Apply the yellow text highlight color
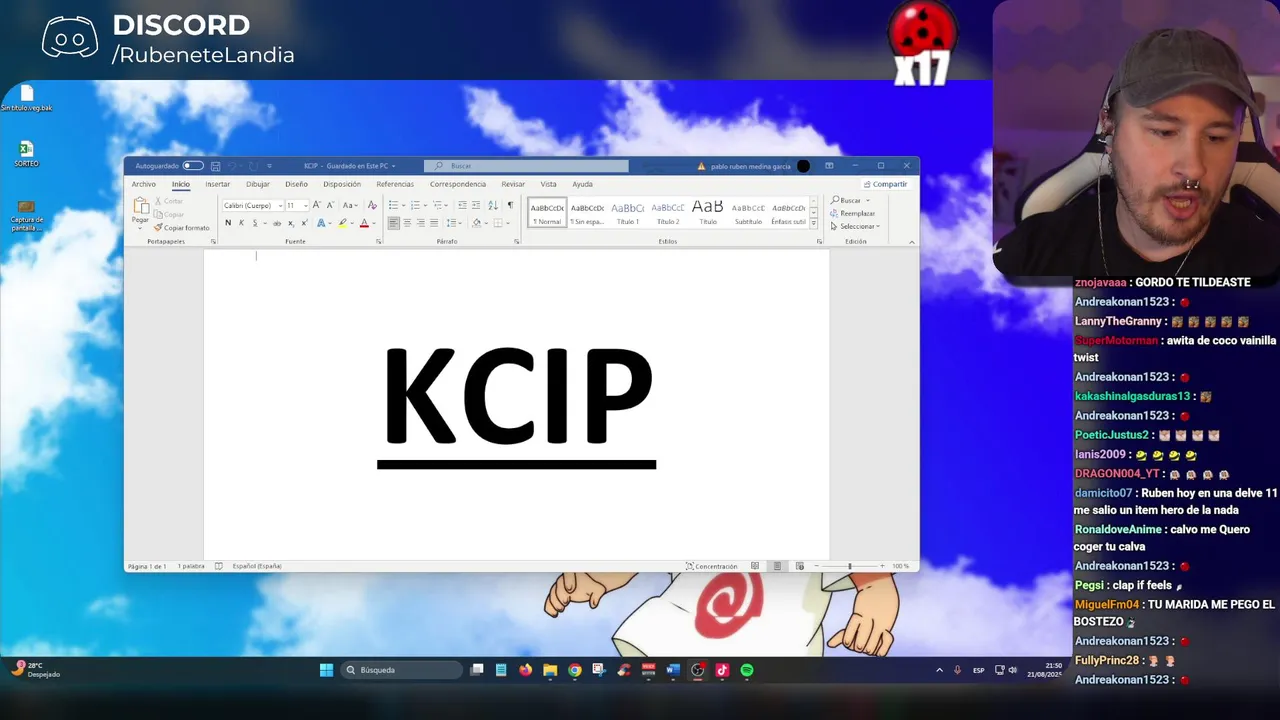This screenshot has width=1280, height=720. point(342,223)
